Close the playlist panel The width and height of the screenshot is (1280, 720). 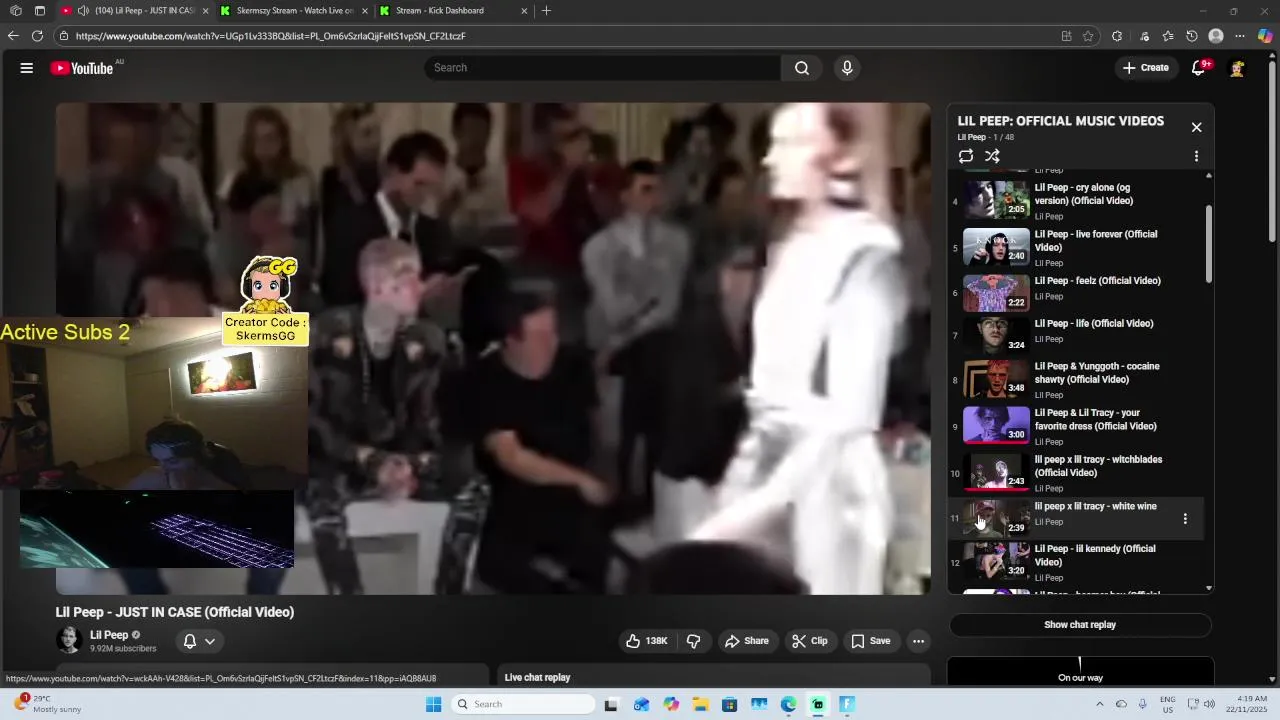pos(1196,127)
